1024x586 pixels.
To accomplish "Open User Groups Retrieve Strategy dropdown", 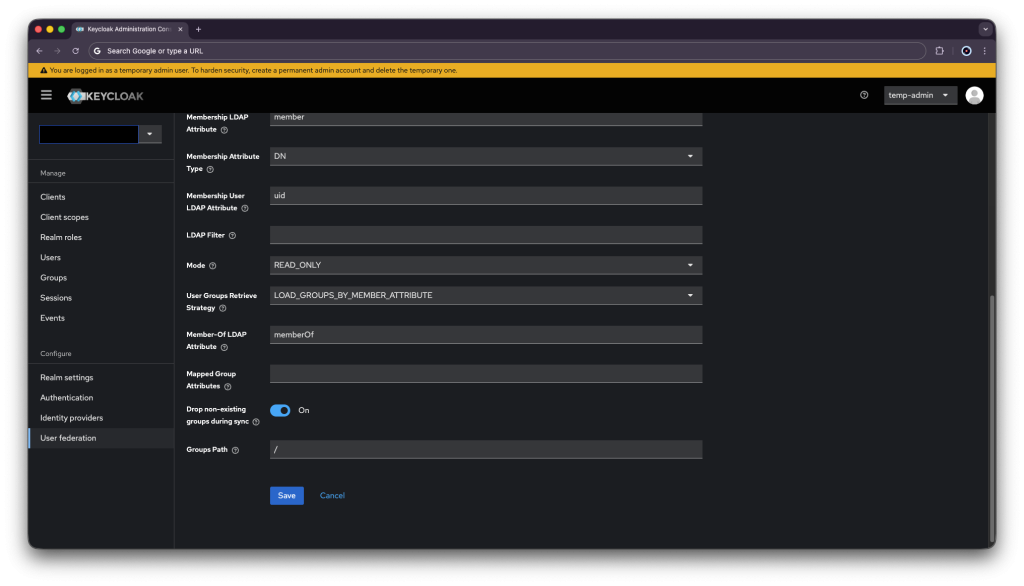I will click(486, 295).
